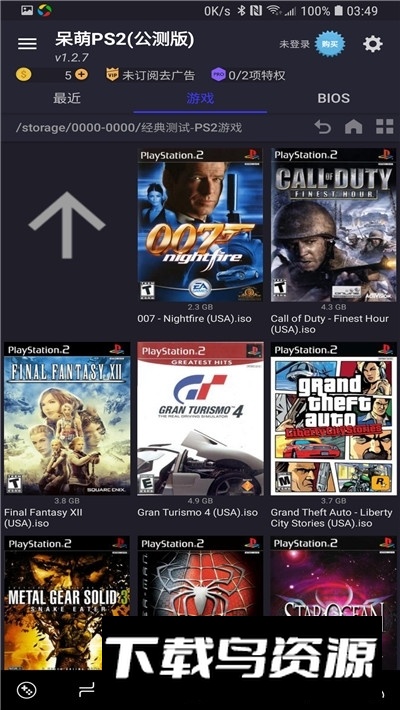Add coins with plus icon
This screenshot has height=710, width=400.
coord(82,74)
